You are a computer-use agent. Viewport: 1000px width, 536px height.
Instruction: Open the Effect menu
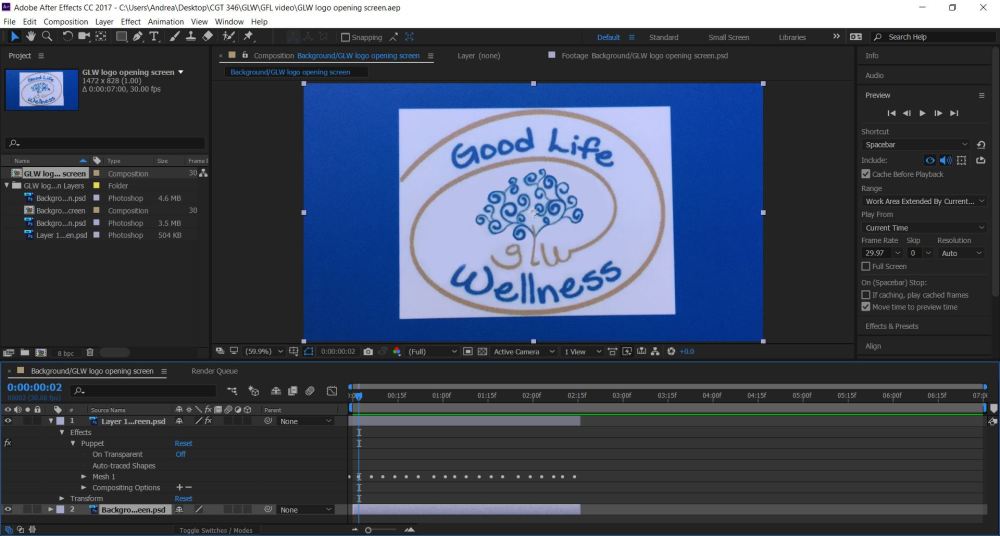point(130,22)
